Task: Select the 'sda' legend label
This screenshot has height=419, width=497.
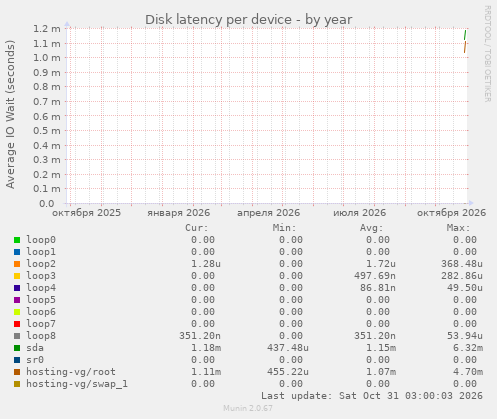Action: click(35, 348)
